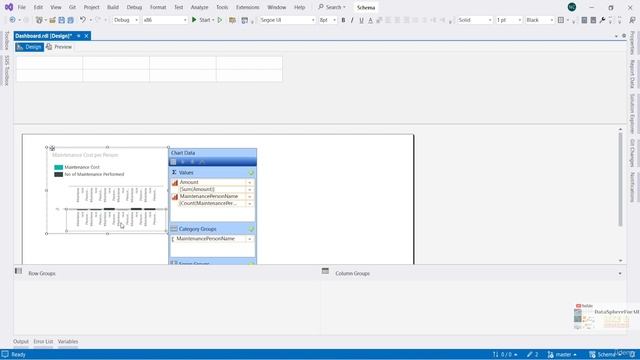Click Start Without Debugging outline play icon
This screenshot has height=360, width=640.
[220, 20]
